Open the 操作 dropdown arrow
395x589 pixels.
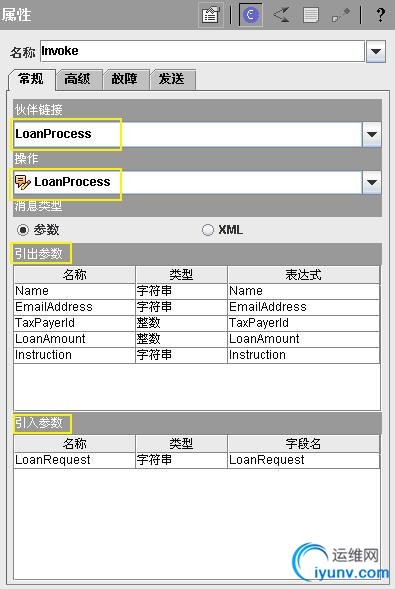click(372, 182)
